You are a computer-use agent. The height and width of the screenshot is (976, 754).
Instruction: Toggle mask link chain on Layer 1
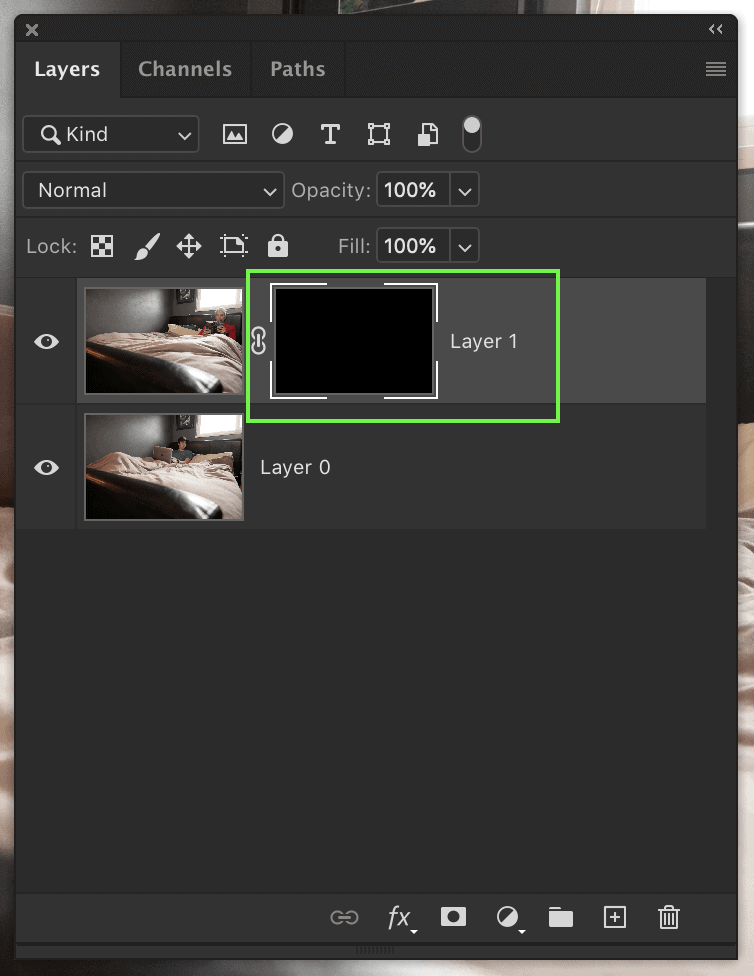pos(258,341)
